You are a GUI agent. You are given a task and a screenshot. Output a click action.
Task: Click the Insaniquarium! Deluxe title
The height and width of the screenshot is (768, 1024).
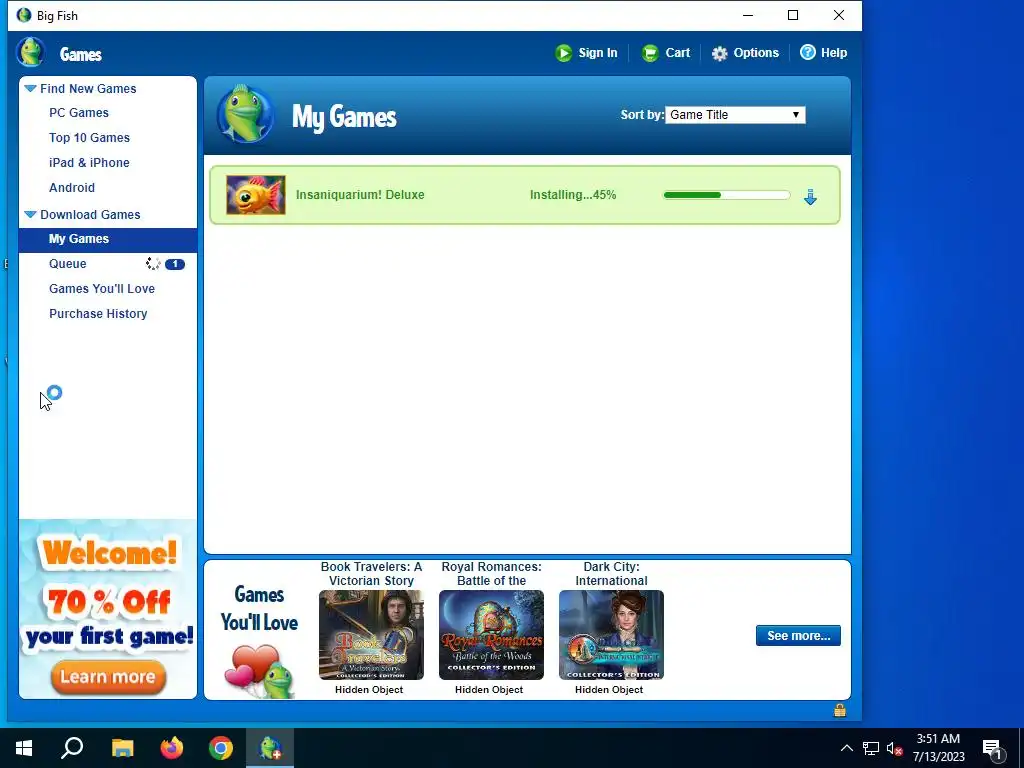click(x=360, y=195)
